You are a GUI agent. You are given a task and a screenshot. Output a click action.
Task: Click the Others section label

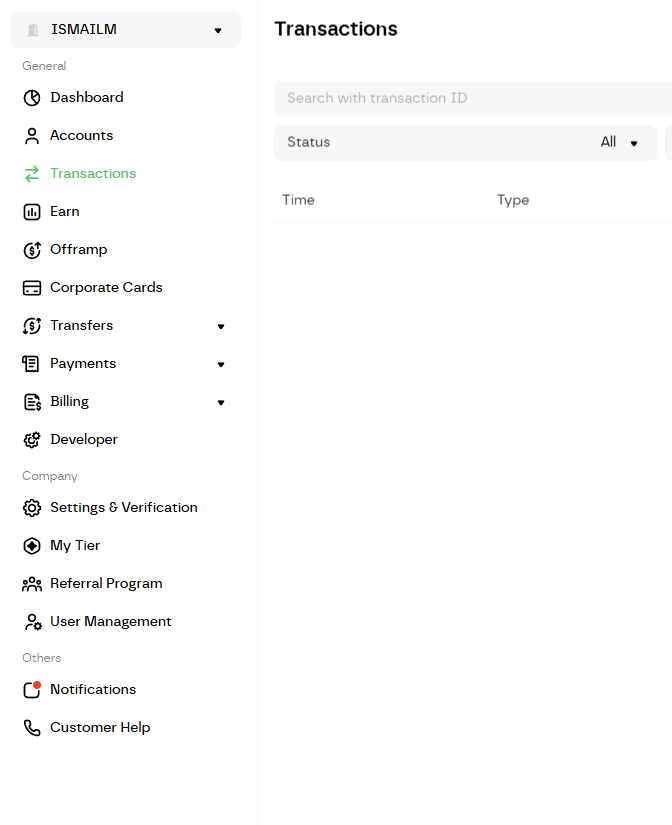[x=42, y=658]
